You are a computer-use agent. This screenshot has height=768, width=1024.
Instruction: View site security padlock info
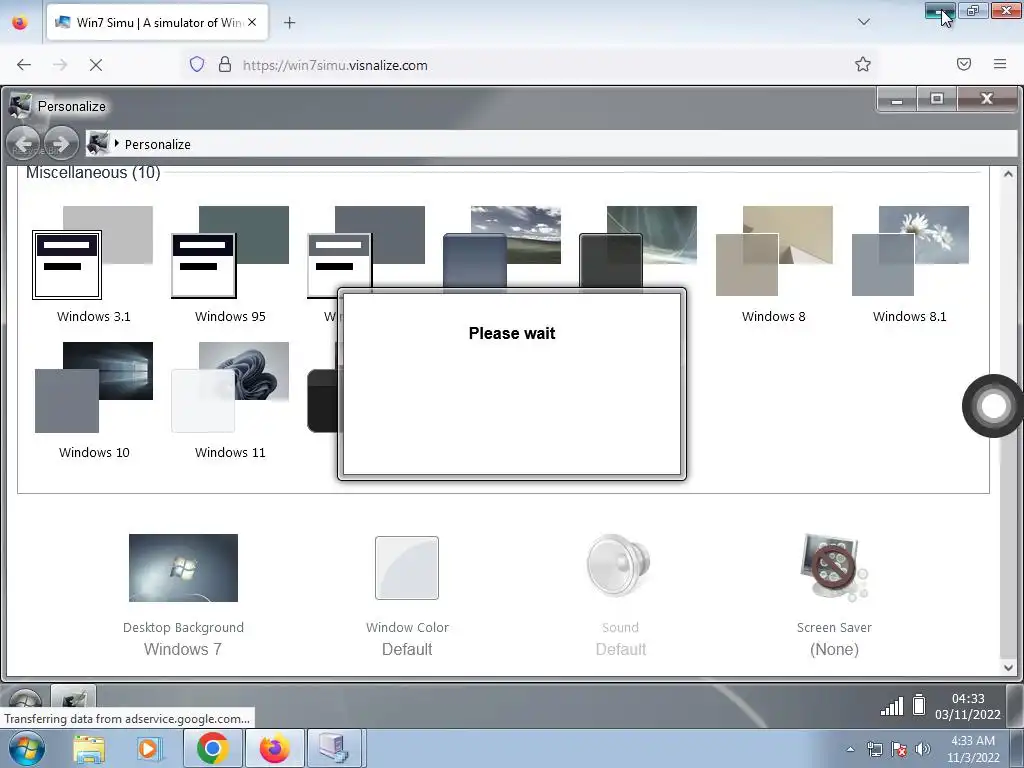coord(225,64)
